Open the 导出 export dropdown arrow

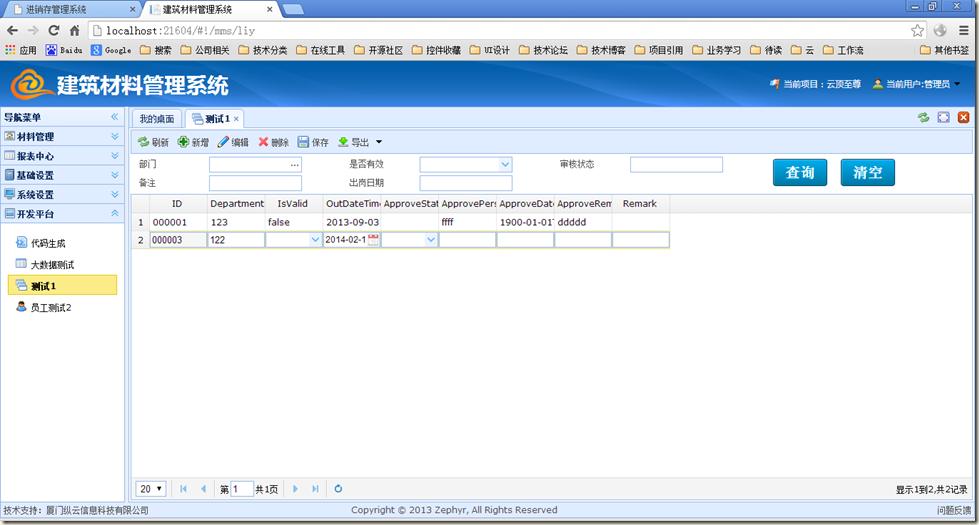point(378,142)
